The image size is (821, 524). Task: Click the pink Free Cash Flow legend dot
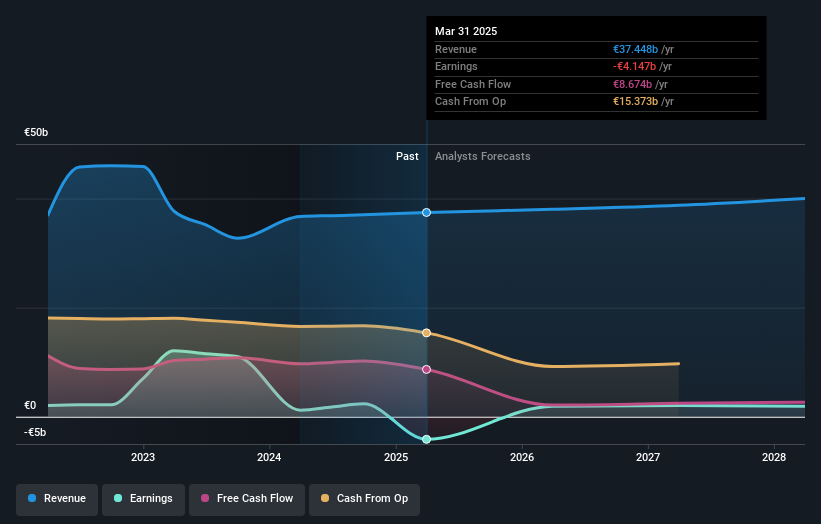[205, 498]
